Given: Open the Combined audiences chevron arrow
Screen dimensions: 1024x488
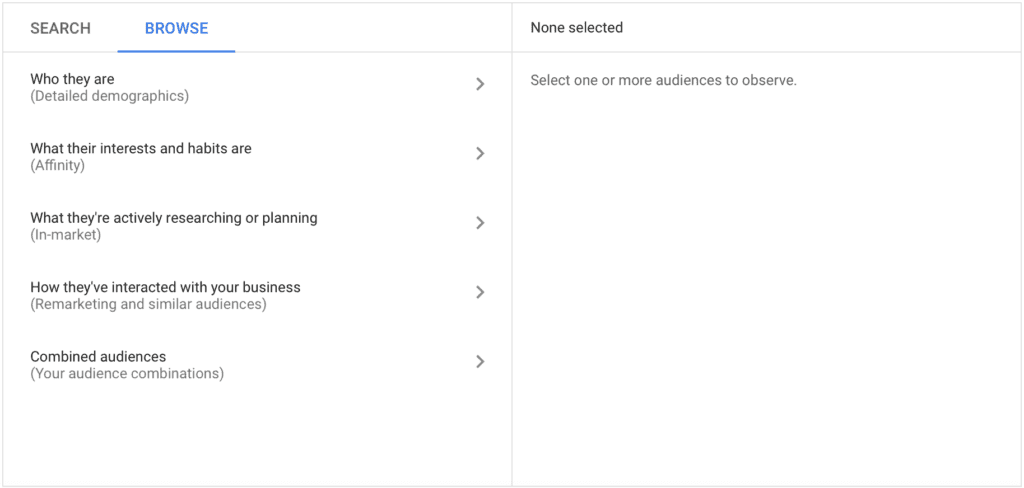Looking at the screenshot, I should click(x=480, y=361).
